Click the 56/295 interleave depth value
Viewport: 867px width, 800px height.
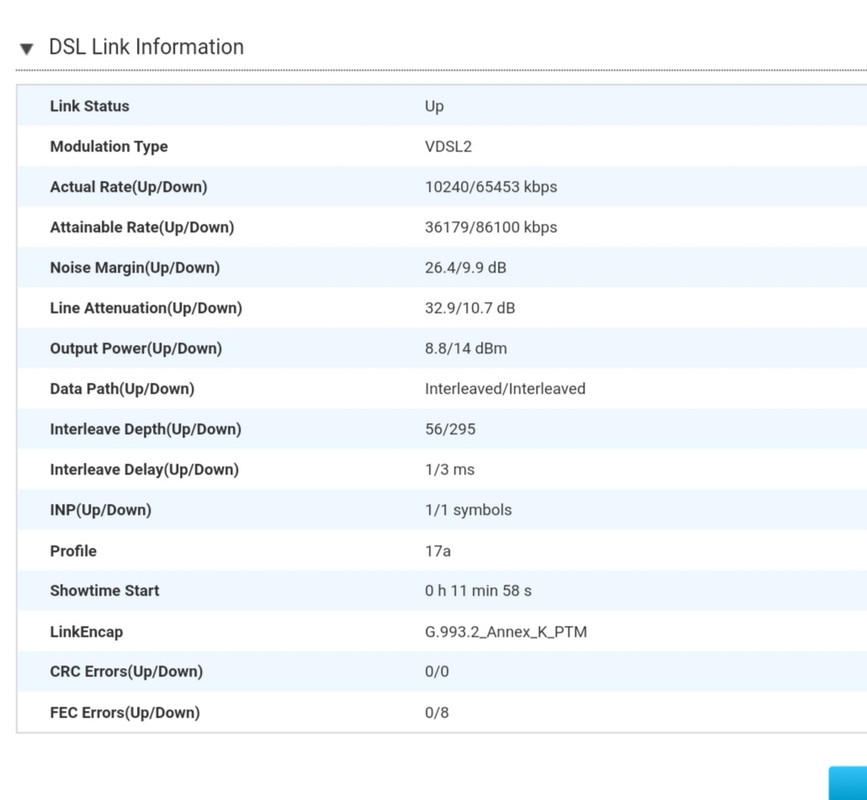coord(450,429)
